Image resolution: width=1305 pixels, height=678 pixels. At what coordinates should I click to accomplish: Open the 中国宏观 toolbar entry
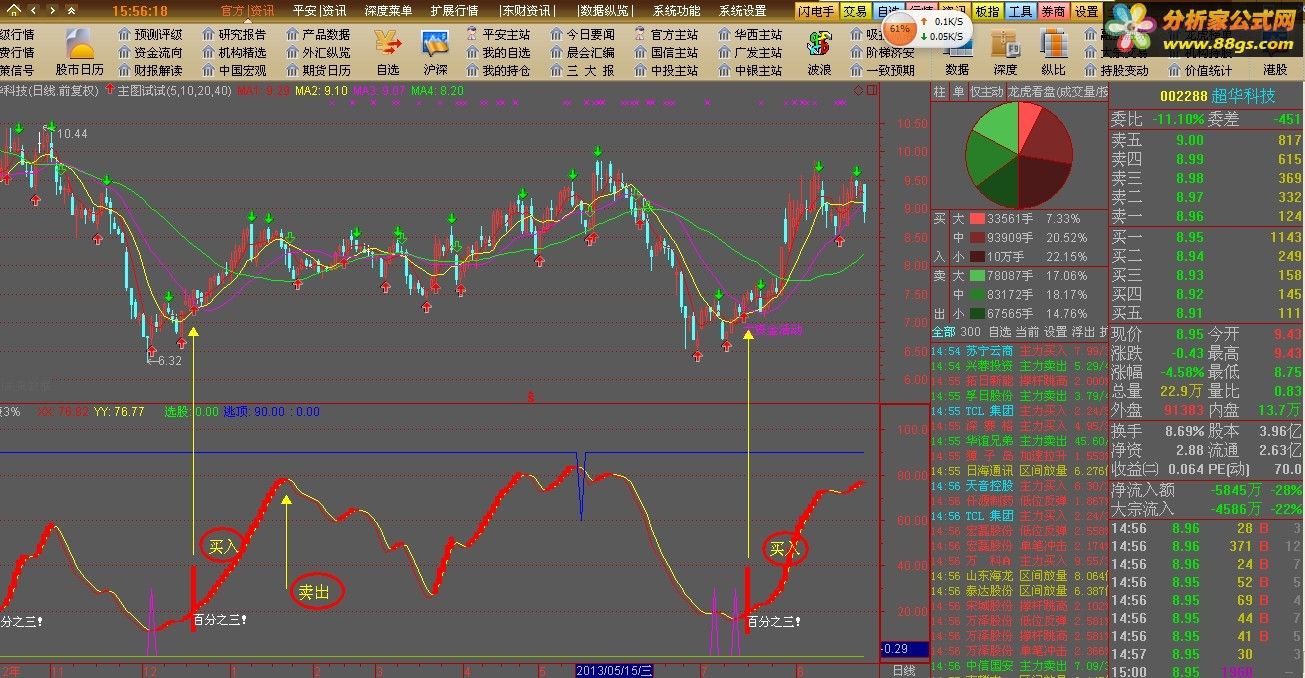coord(234,70)
